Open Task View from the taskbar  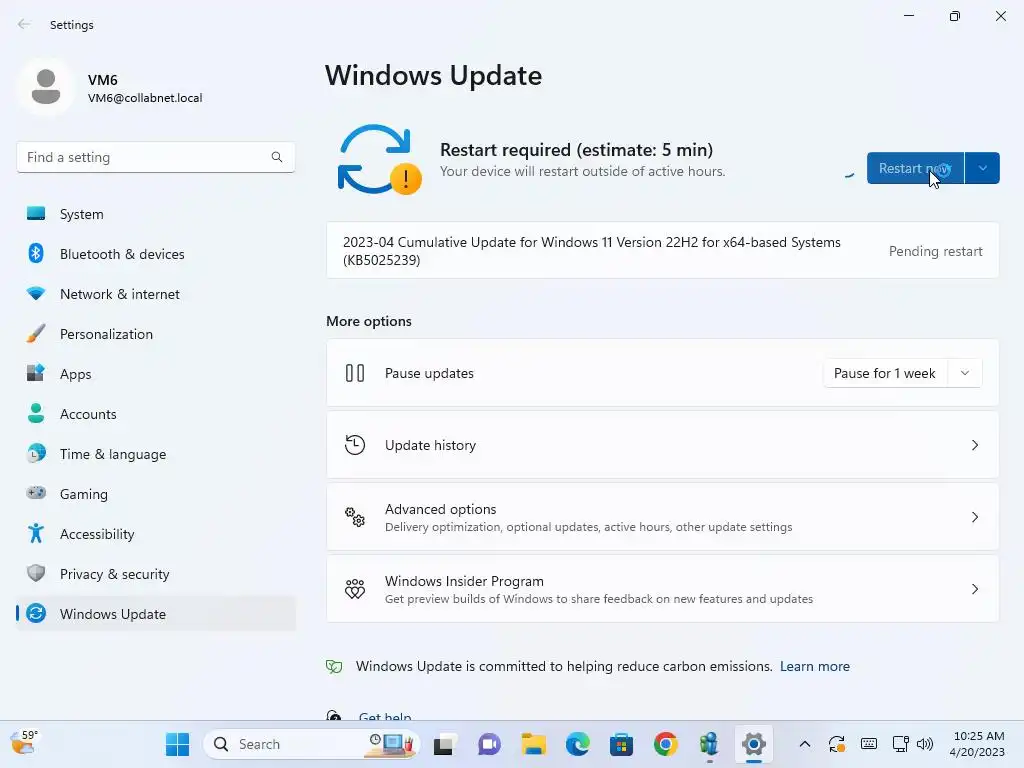pyautogui.click(x=444, y=744)
